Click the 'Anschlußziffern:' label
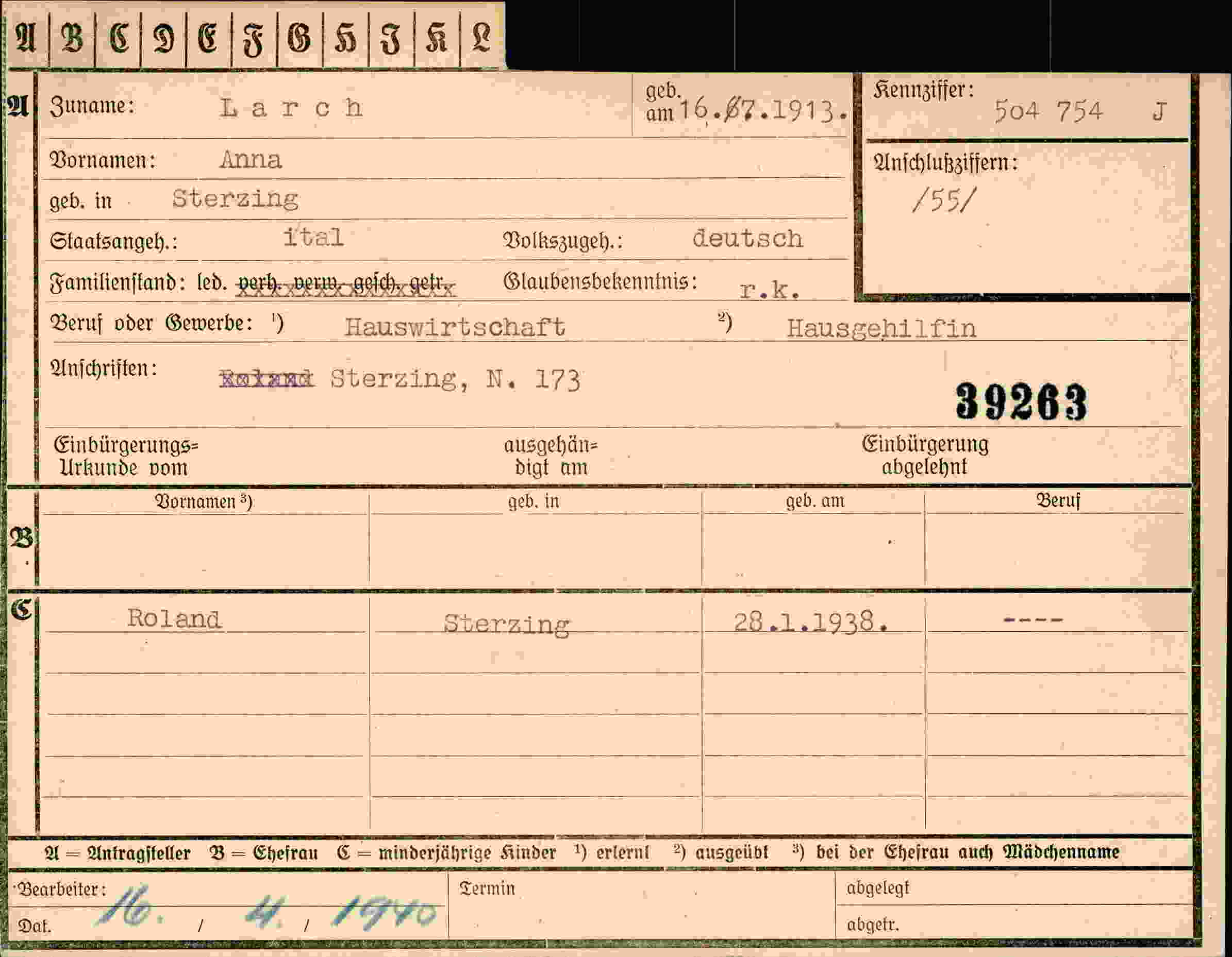This screenshot has width=1232, height=957. click(946, 163)
